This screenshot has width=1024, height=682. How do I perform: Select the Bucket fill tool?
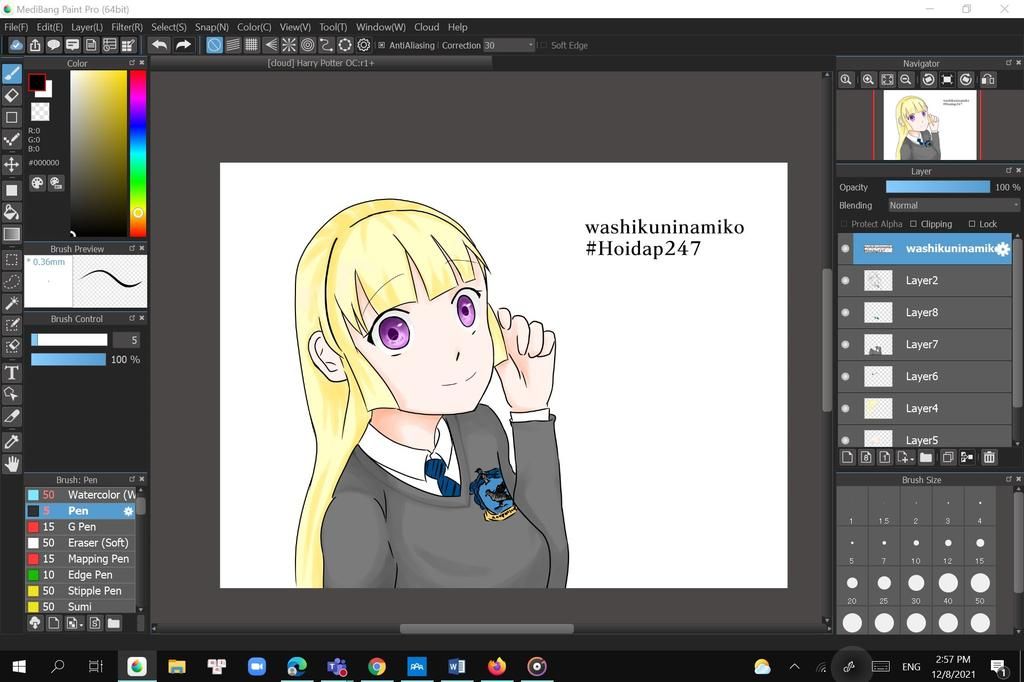12,212
